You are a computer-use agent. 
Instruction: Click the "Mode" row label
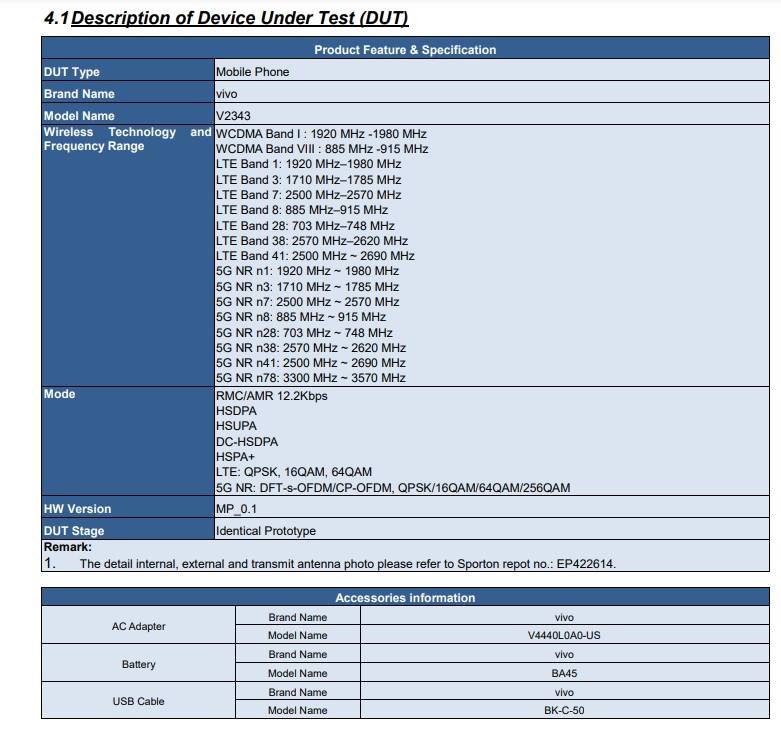(x=59, y=394)
